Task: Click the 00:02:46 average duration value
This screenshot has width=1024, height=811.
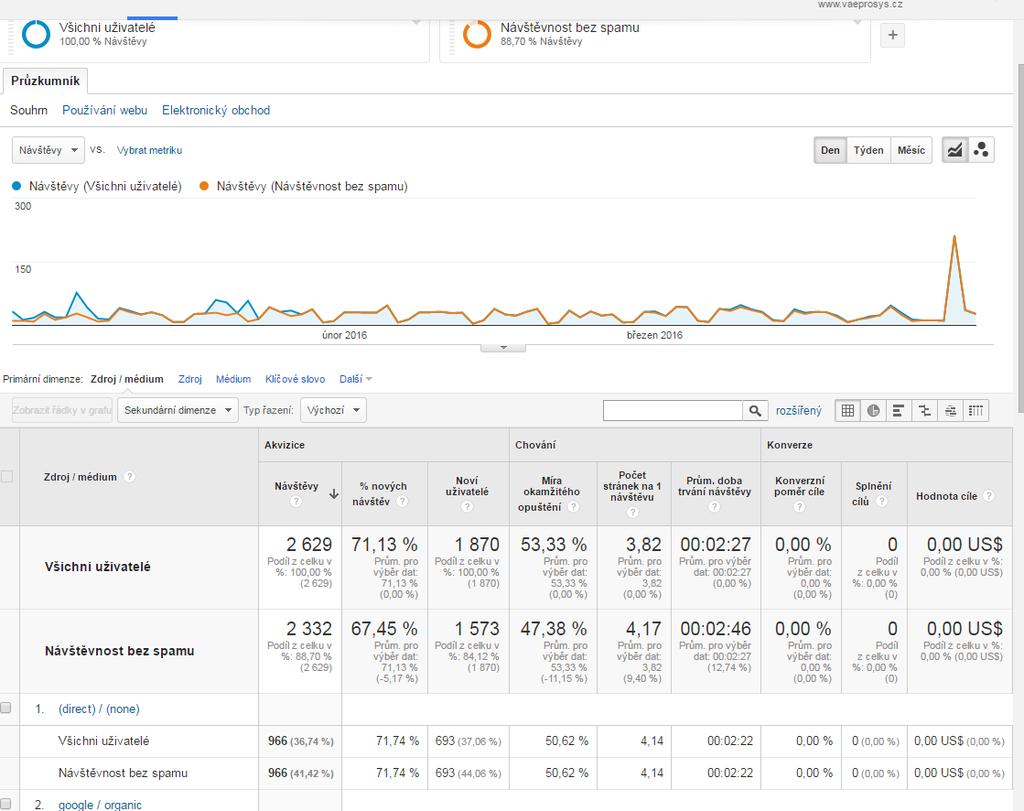Action: tap(716, 628)
